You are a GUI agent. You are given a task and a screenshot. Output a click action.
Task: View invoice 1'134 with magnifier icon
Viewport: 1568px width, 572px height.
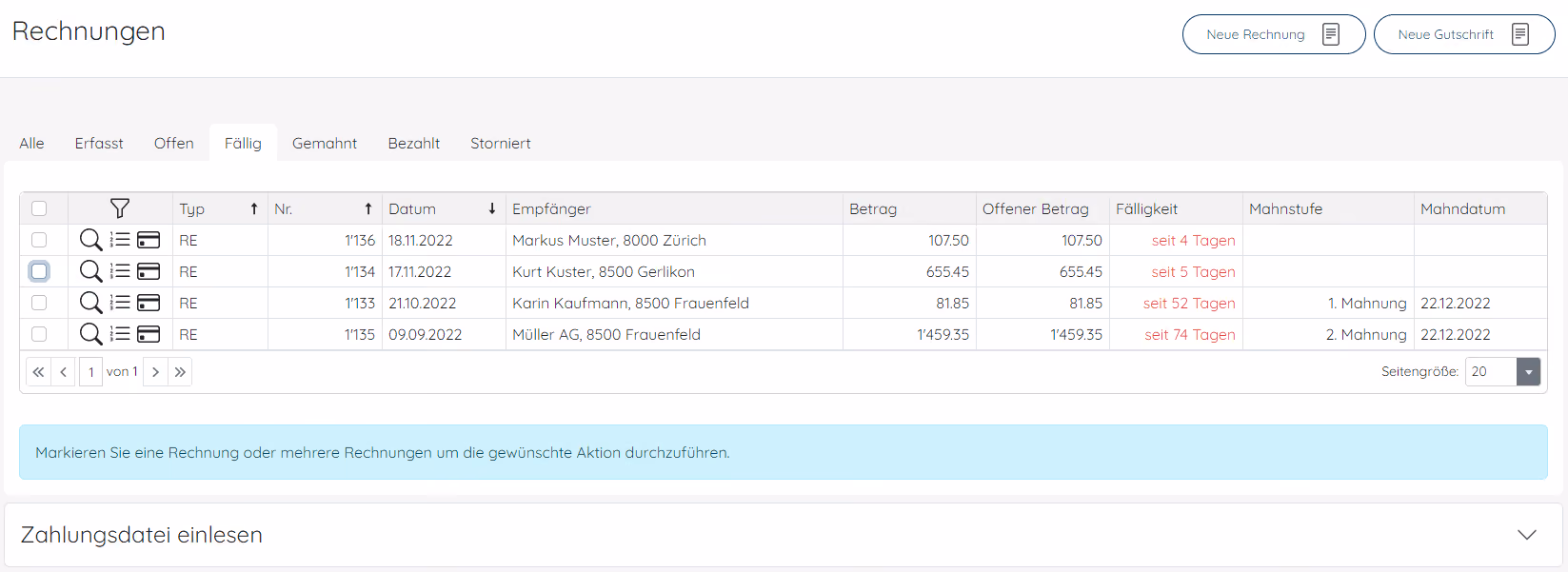click(90, 271)
